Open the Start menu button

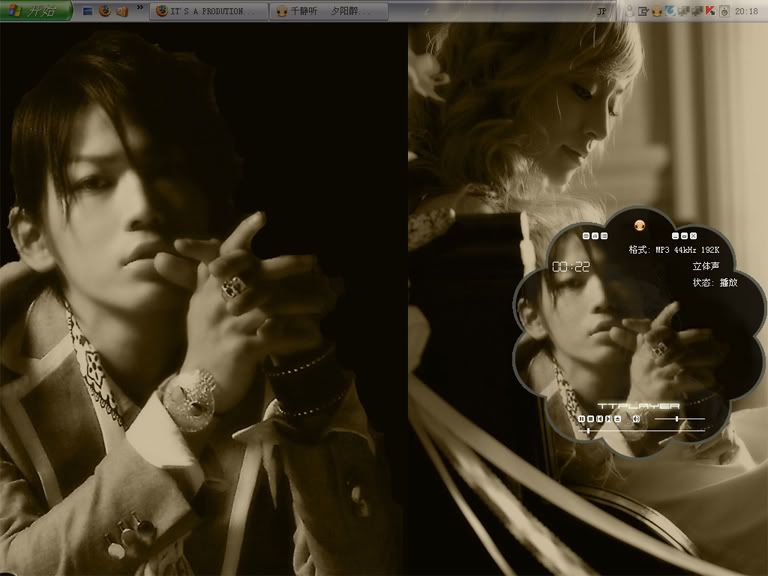[x=36, y=11]
